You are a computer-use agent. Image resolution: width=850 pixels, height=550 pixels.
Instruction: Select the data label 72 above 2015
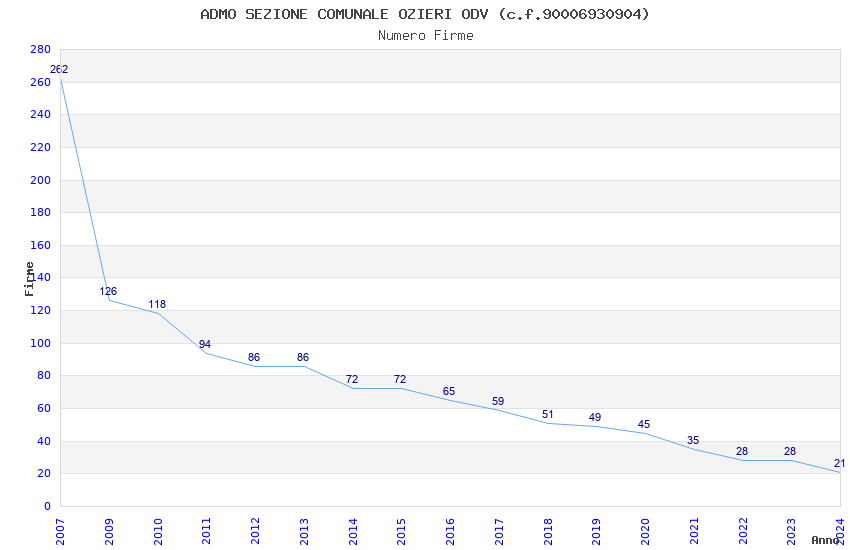(x=400, y=380)
